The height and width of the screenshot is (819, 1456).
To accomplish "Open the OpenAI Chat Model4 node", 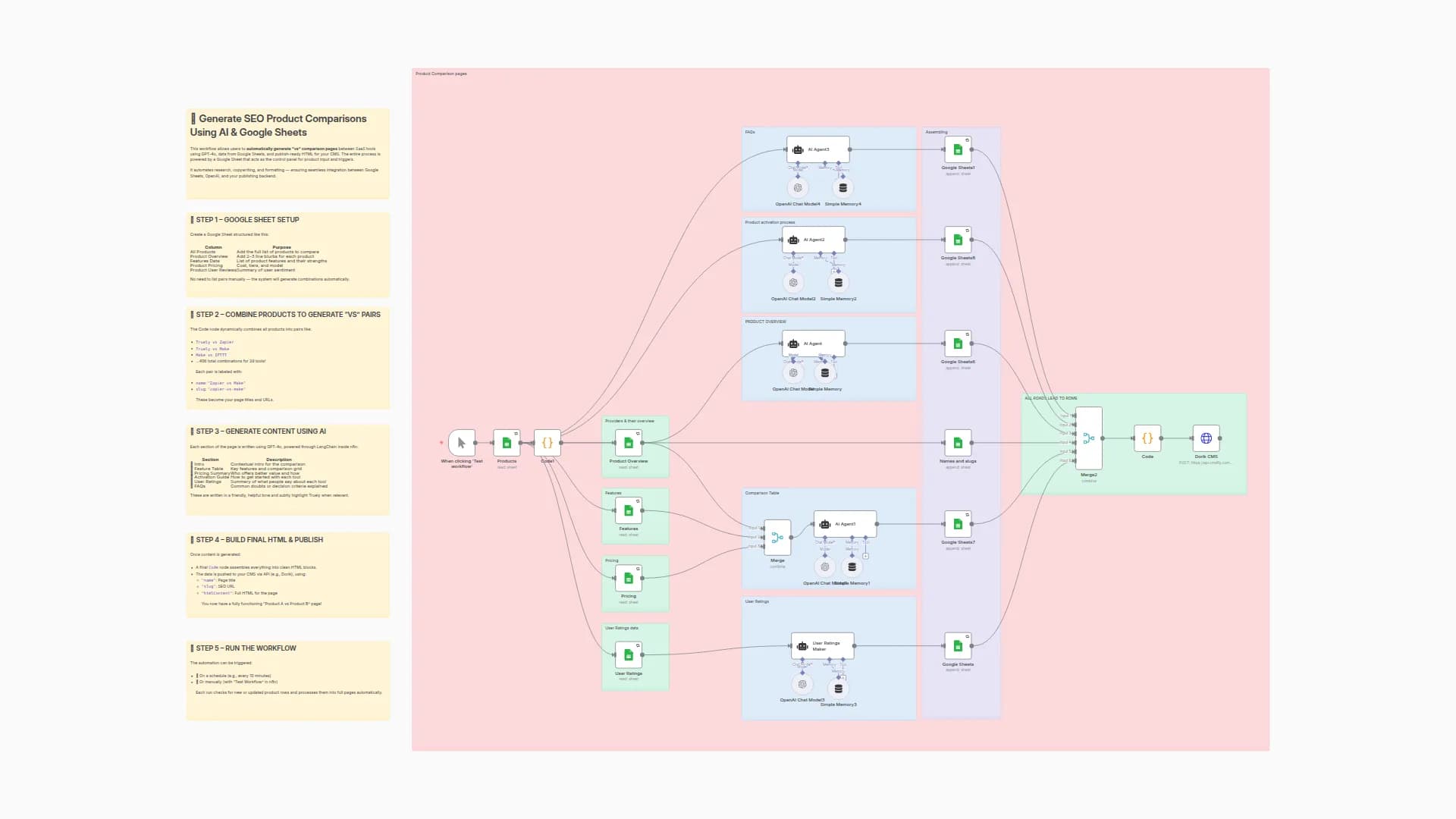I will pos(796,187).
